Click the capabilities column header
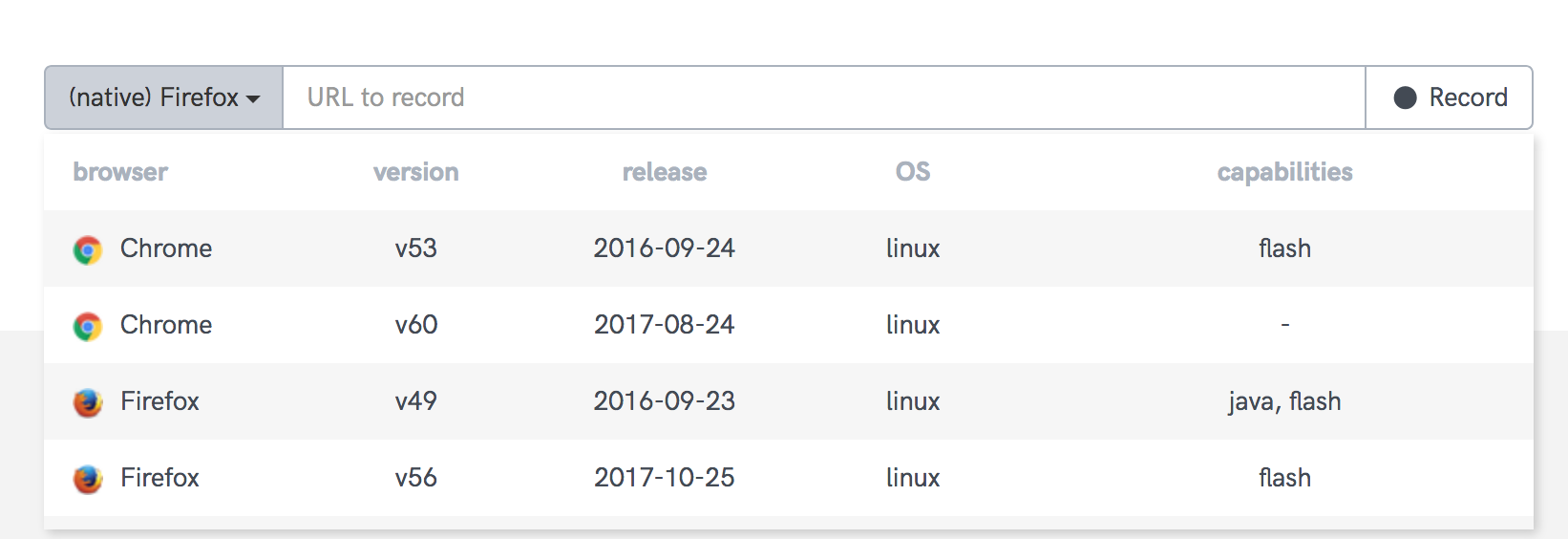 pyautogui.click(x=1284, y=172)
